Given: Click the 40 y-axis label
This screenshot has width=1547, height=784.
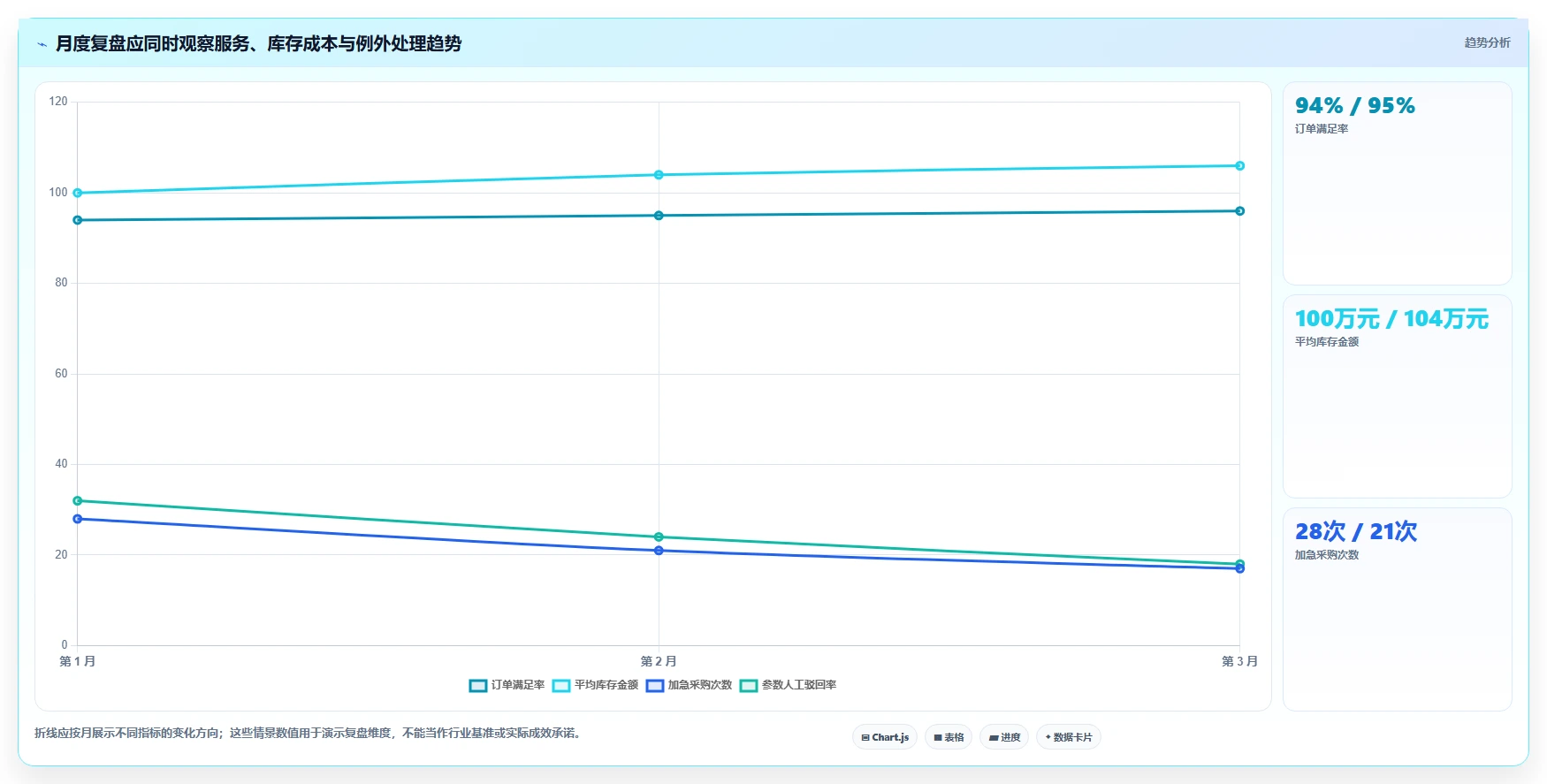Looking at the screenshot, I should 61,464.
